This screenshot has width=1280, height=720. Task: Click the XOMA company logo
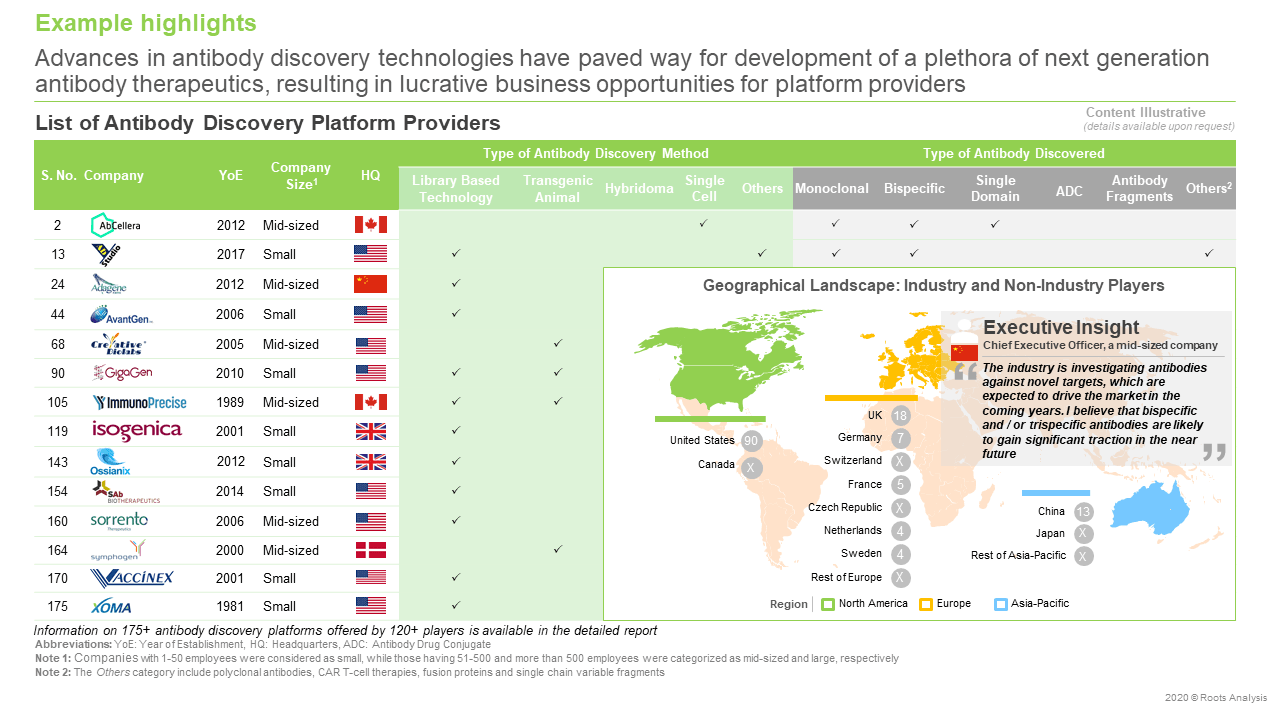(x=111, y=607)
